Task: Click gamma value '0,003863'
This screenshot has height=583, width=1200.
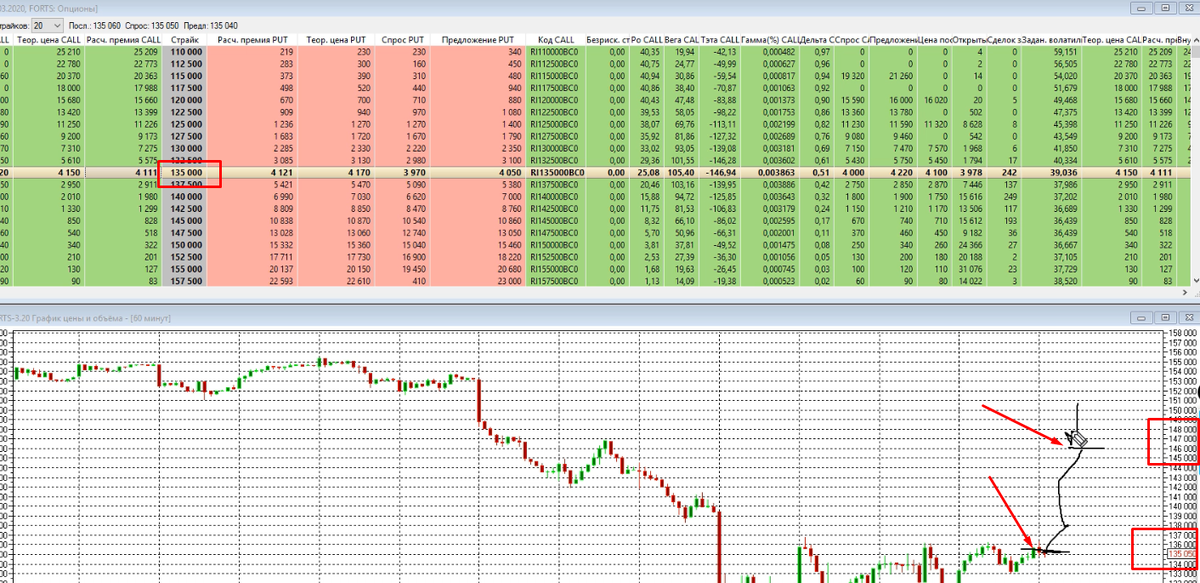Action: click(778, 172)
